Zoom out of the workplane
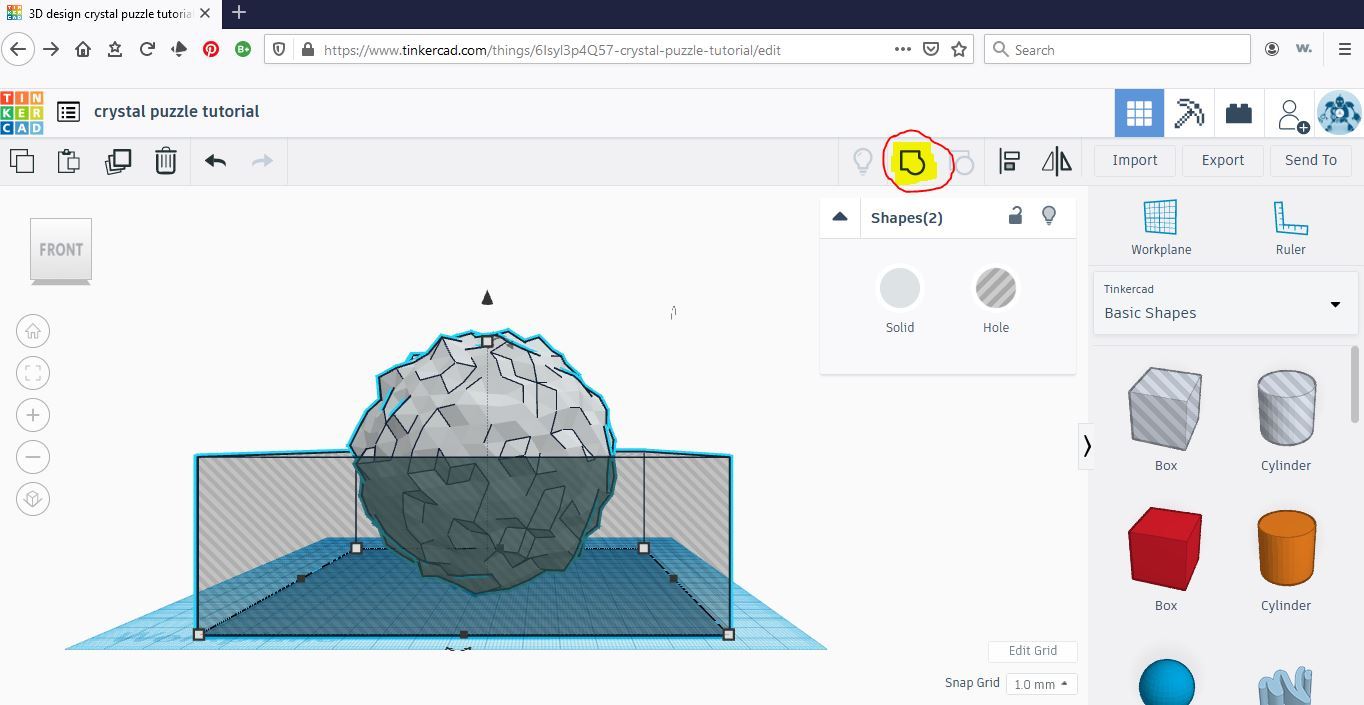The width and height of the screenshot is (1364, 705). (33, 457)
